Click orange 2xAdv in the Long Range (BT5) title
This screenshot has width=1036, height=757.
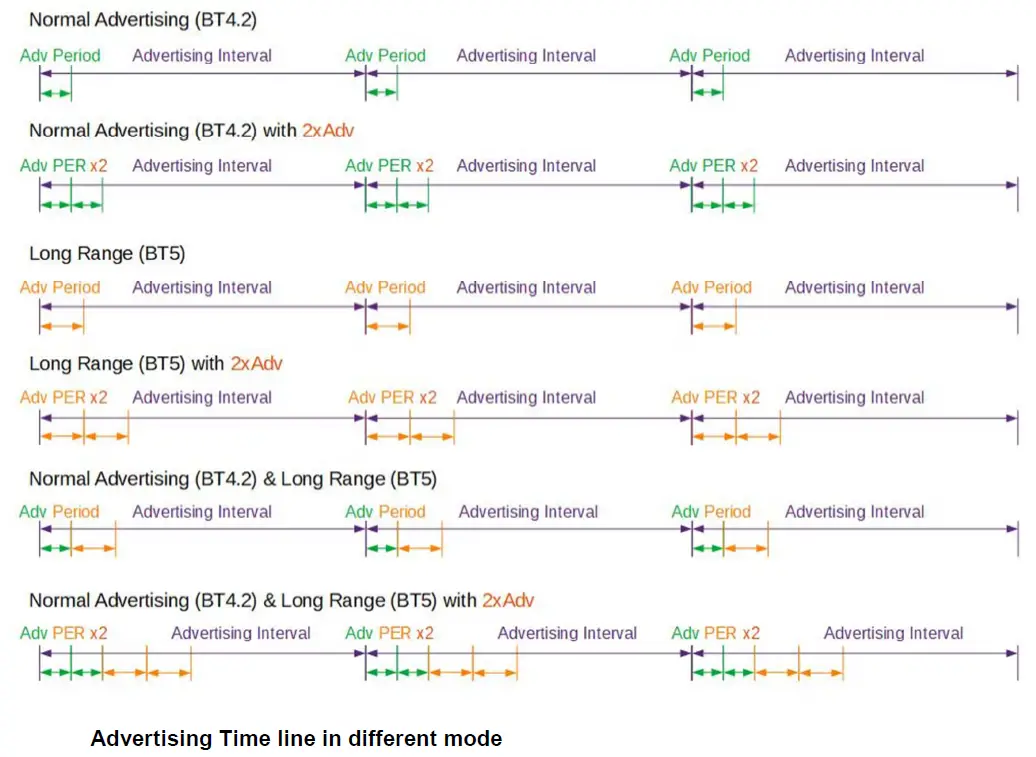256,363
